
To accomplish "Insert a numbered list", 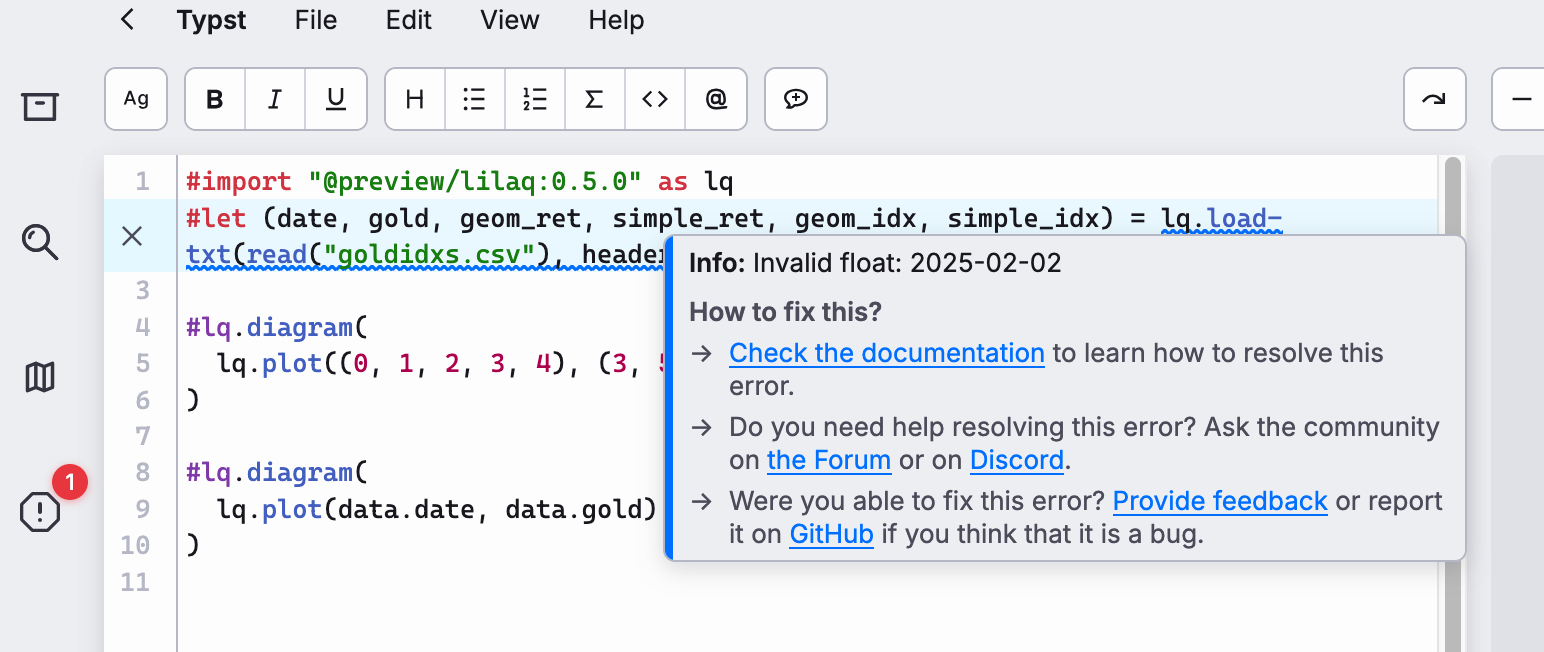I will click(535, 99).
